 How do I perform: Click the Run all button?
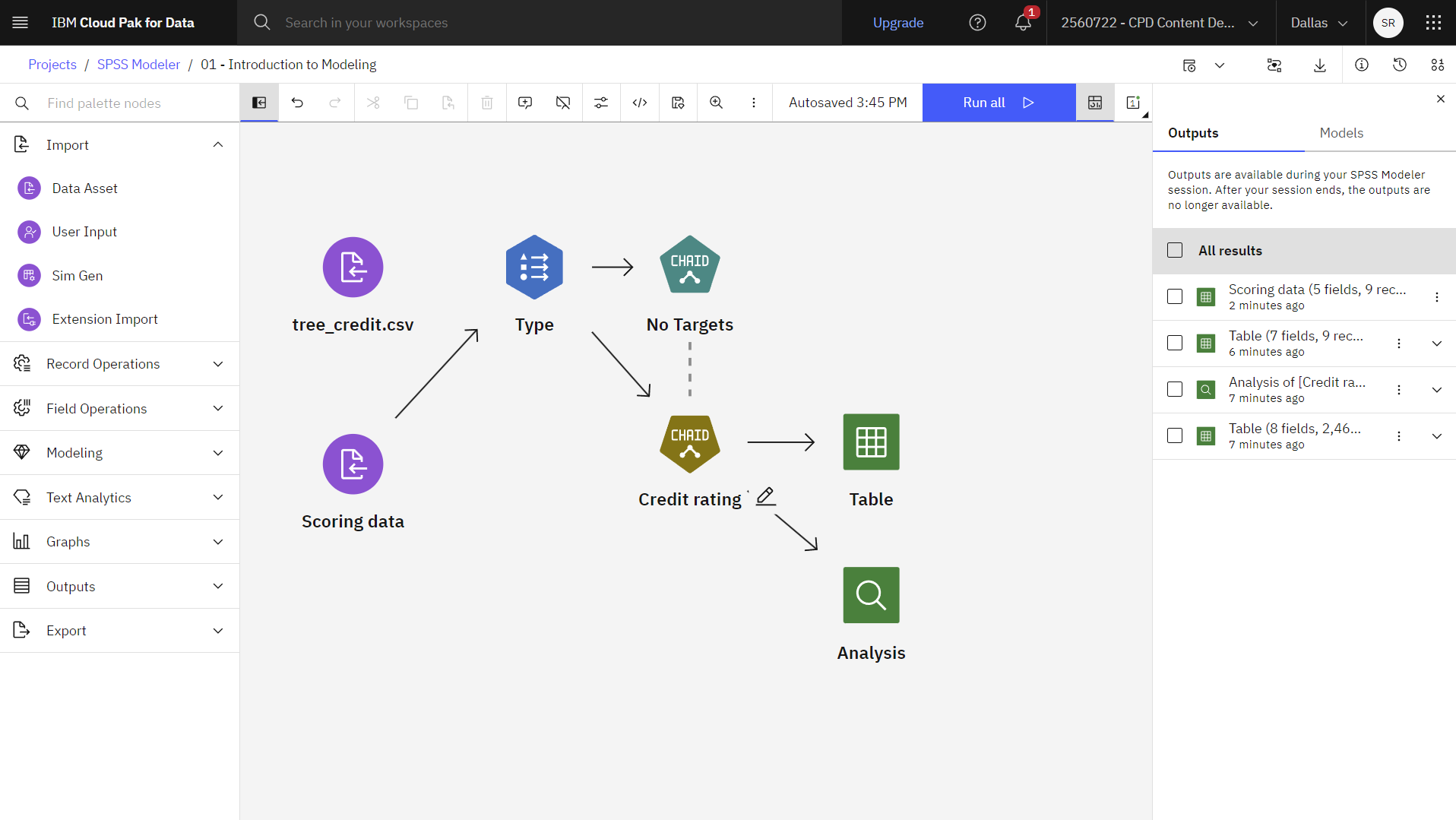999,103
